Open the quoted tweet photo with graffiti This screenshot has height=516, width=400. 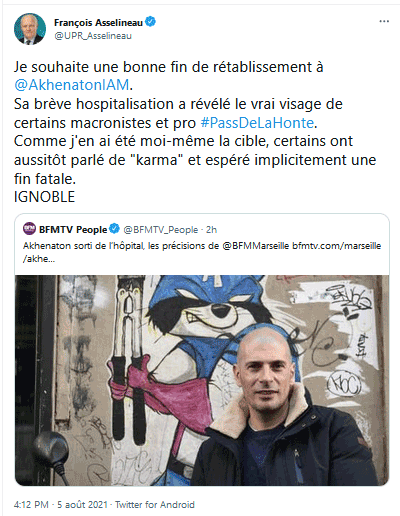point(202,380)
